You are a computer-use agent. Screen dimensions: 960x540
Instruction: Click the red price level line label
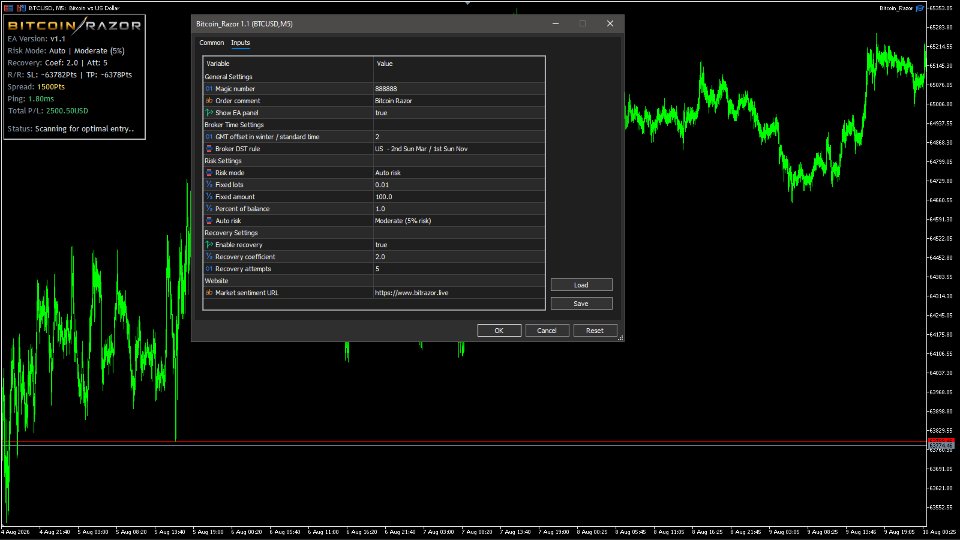click(941, 441)
